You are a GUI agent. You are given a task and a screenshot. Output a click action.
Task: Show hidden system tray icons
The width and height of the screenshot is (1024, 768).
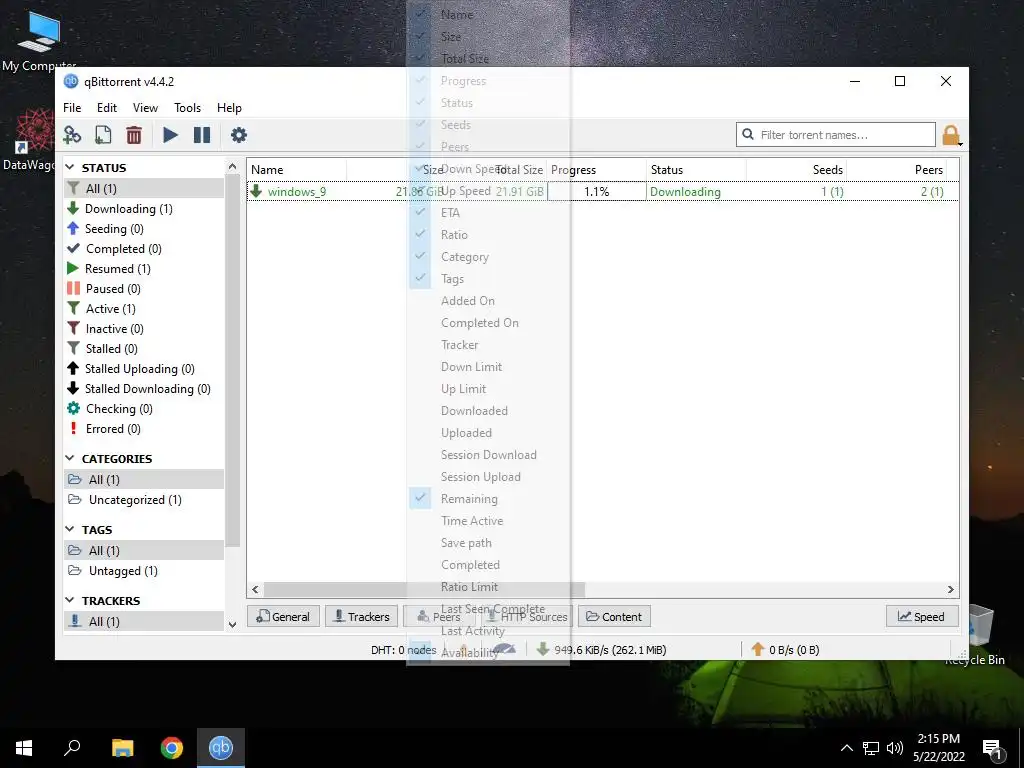(846, 748)
